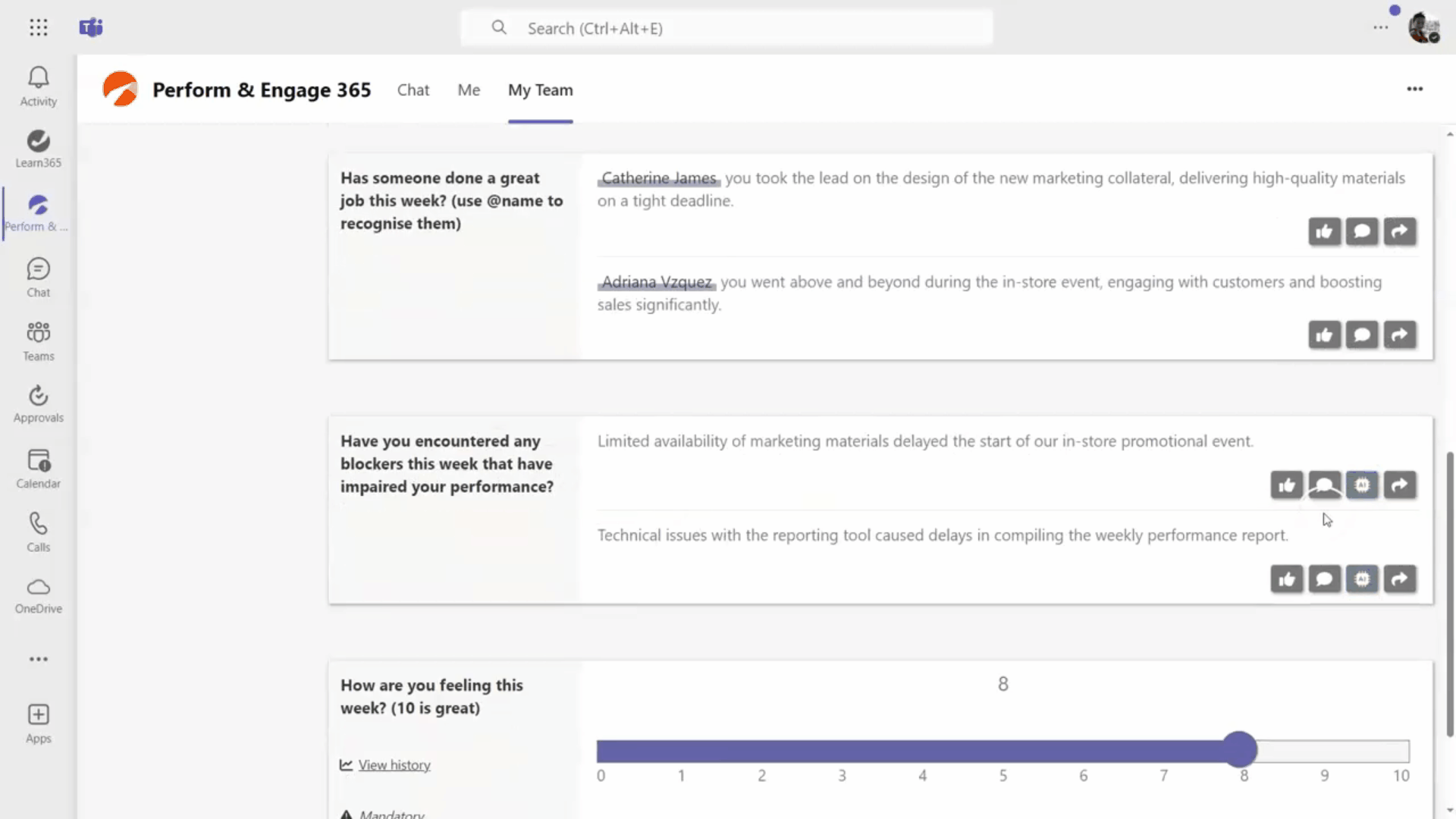
Task: Share the marketing materials blocker response
Action: tap(1399, 485)
